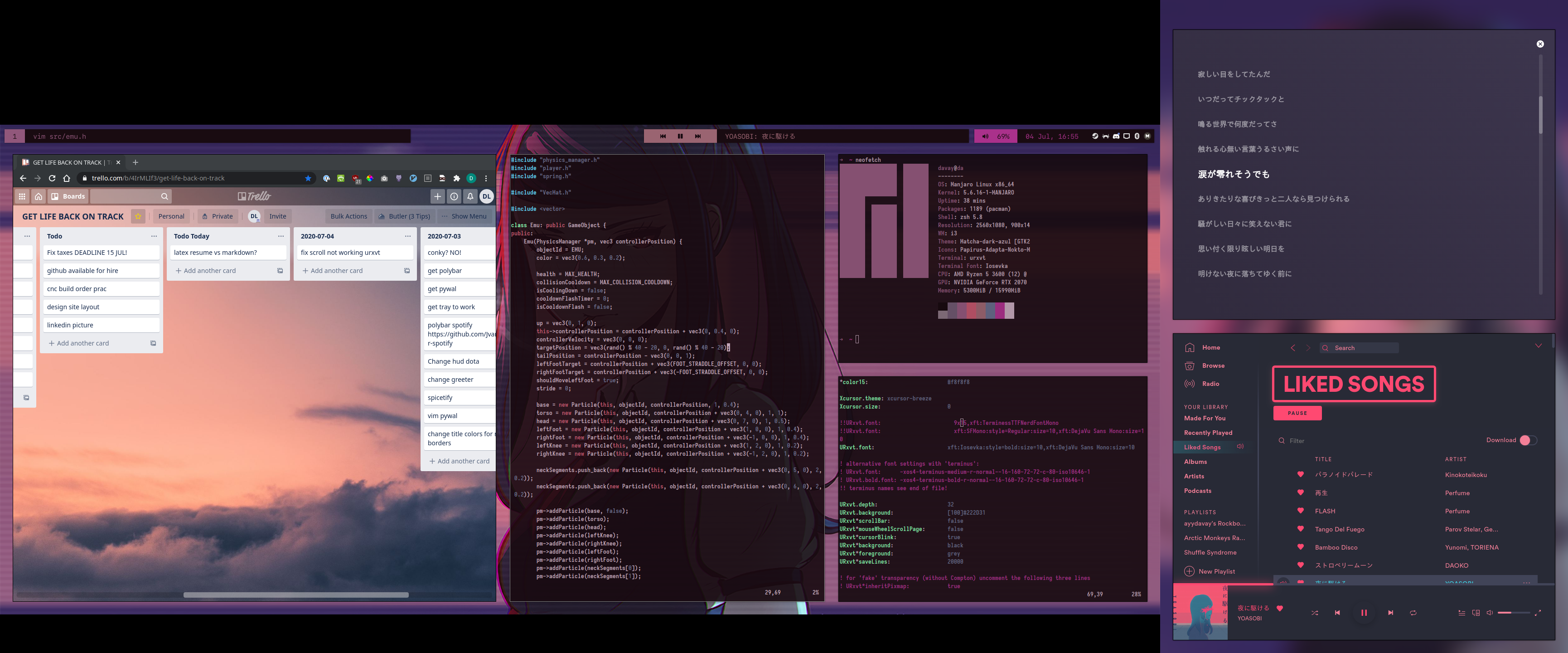This screenshot has width=1568, height=653.
Task: Click the Trello create plus icon
Action: pos(437,196)
